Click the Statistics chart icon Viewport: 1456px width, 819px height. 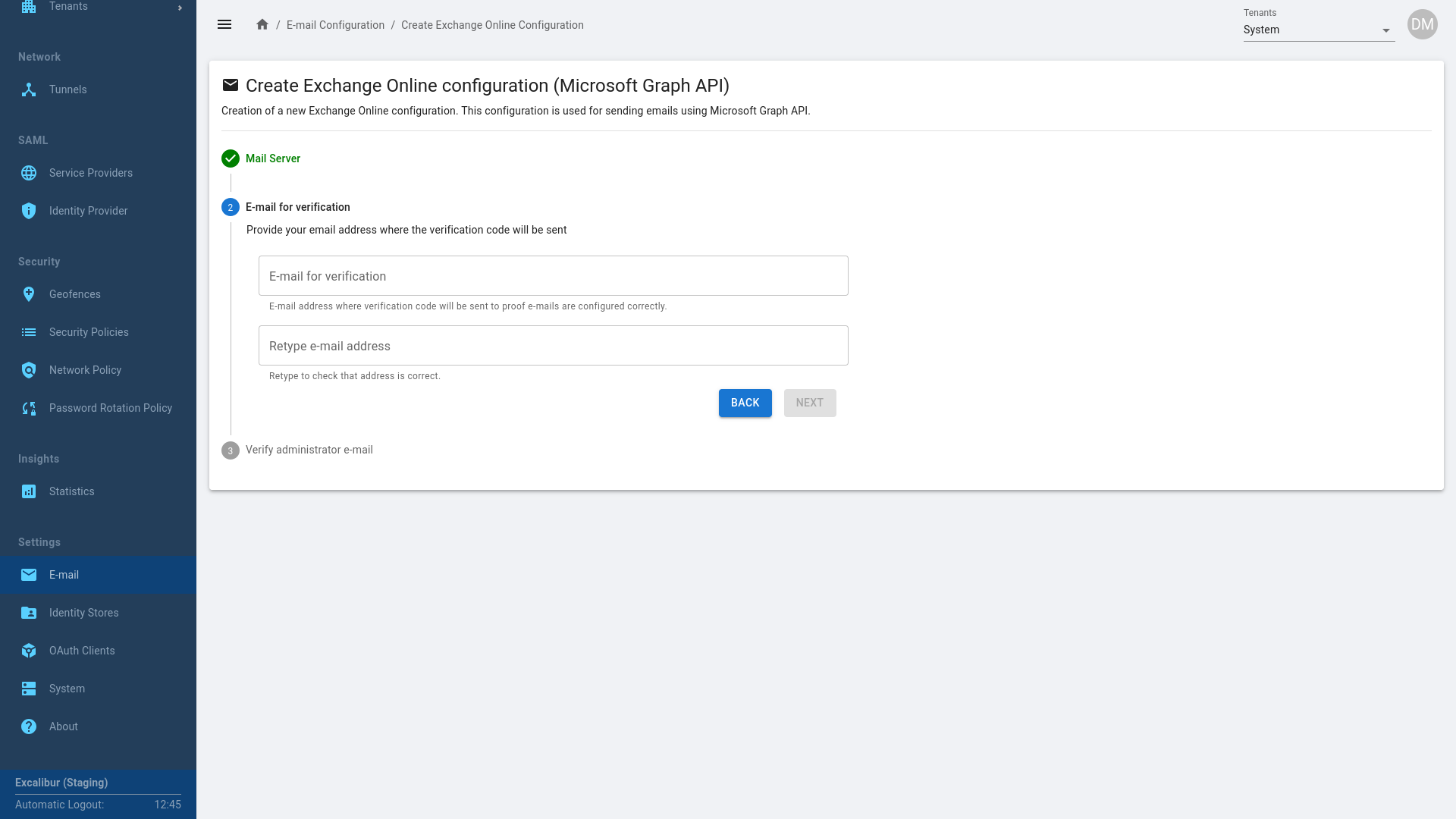[x=29, y=491]
